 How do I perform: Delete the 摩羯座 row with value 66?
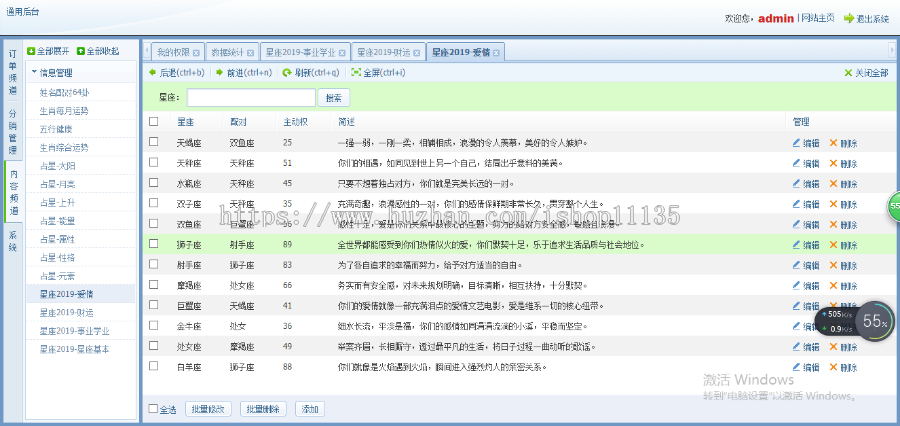click(x=843, y=285)
